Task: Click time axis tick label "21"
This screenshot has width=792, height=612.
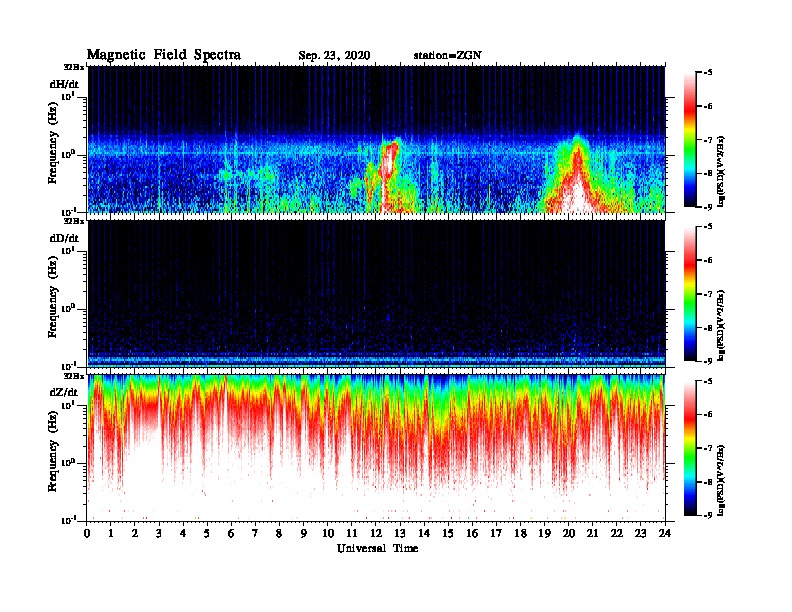Action: point(592,534)
